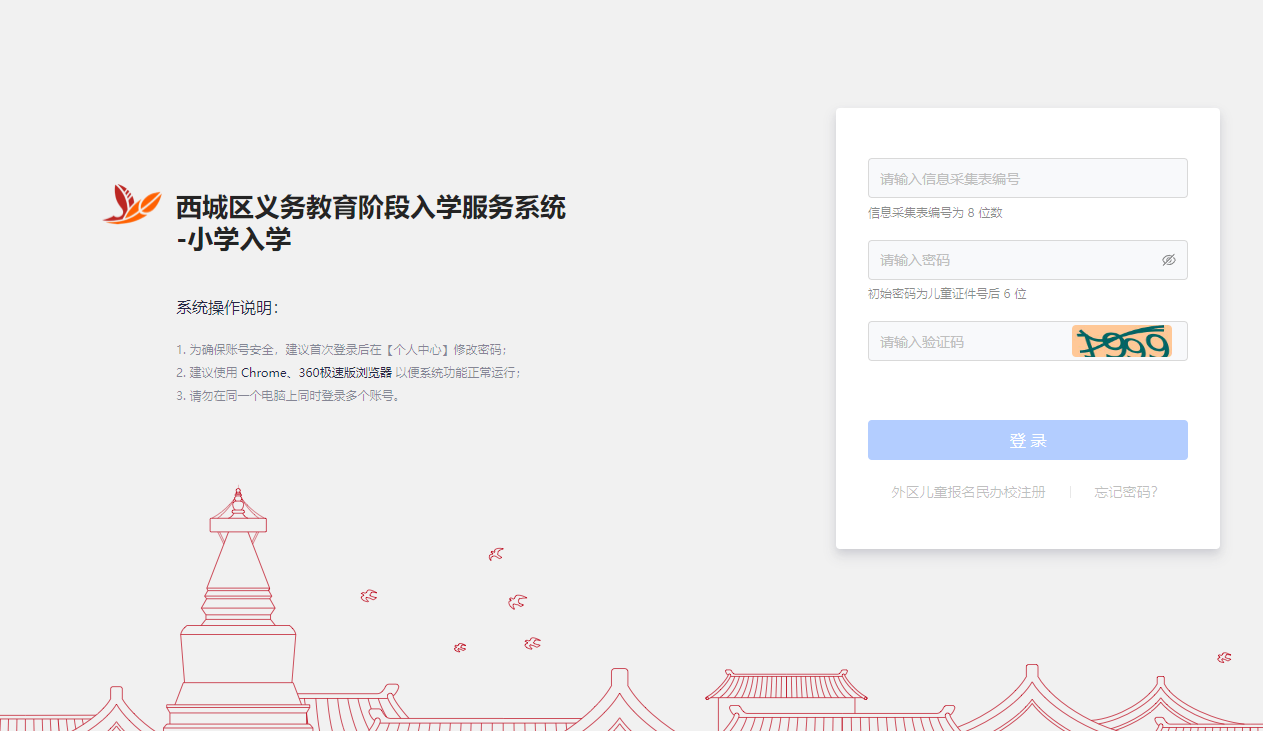The image size is (1263, 731).
Task: Click the hint 信息采集表编号为 8 位数
Action: point(935,213)
